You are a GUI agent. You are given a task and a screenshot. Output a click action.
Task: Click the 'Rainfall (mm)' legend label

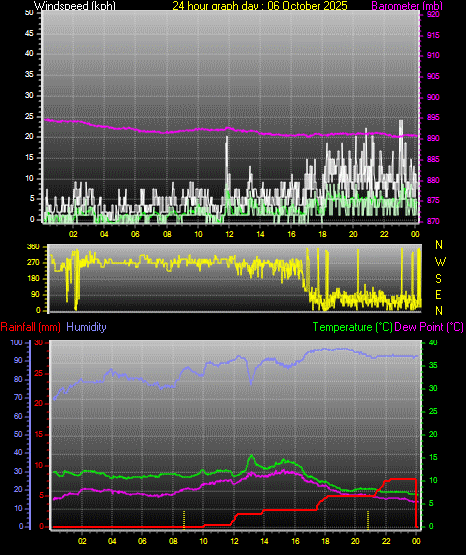coord(30,327)
